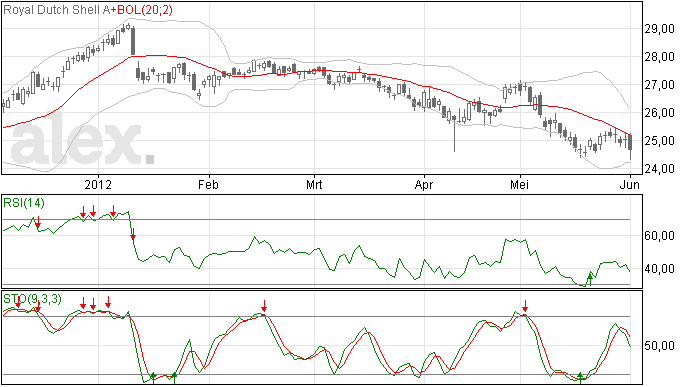690x387 pixels.
Task: Click the Apr date axis label
Action: click(424, 184)
